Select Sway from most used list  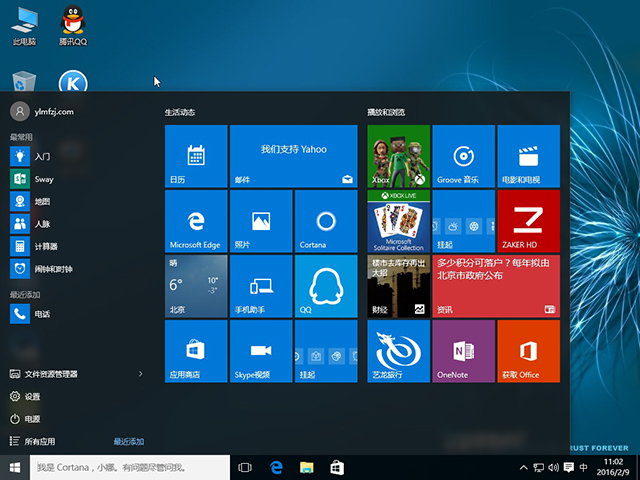click(x=45, y=179)
